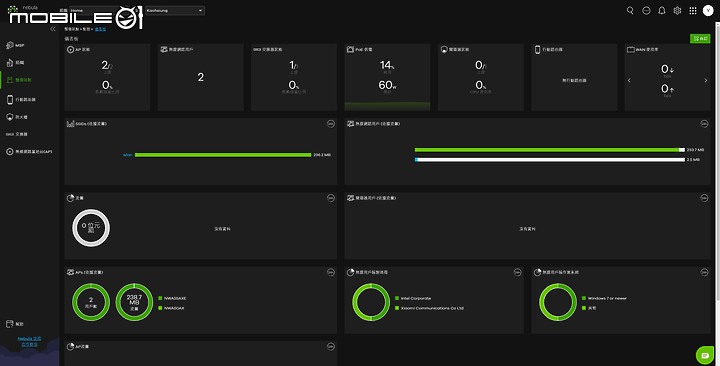Open the firewall sidebar item

(x=17, y=117)
